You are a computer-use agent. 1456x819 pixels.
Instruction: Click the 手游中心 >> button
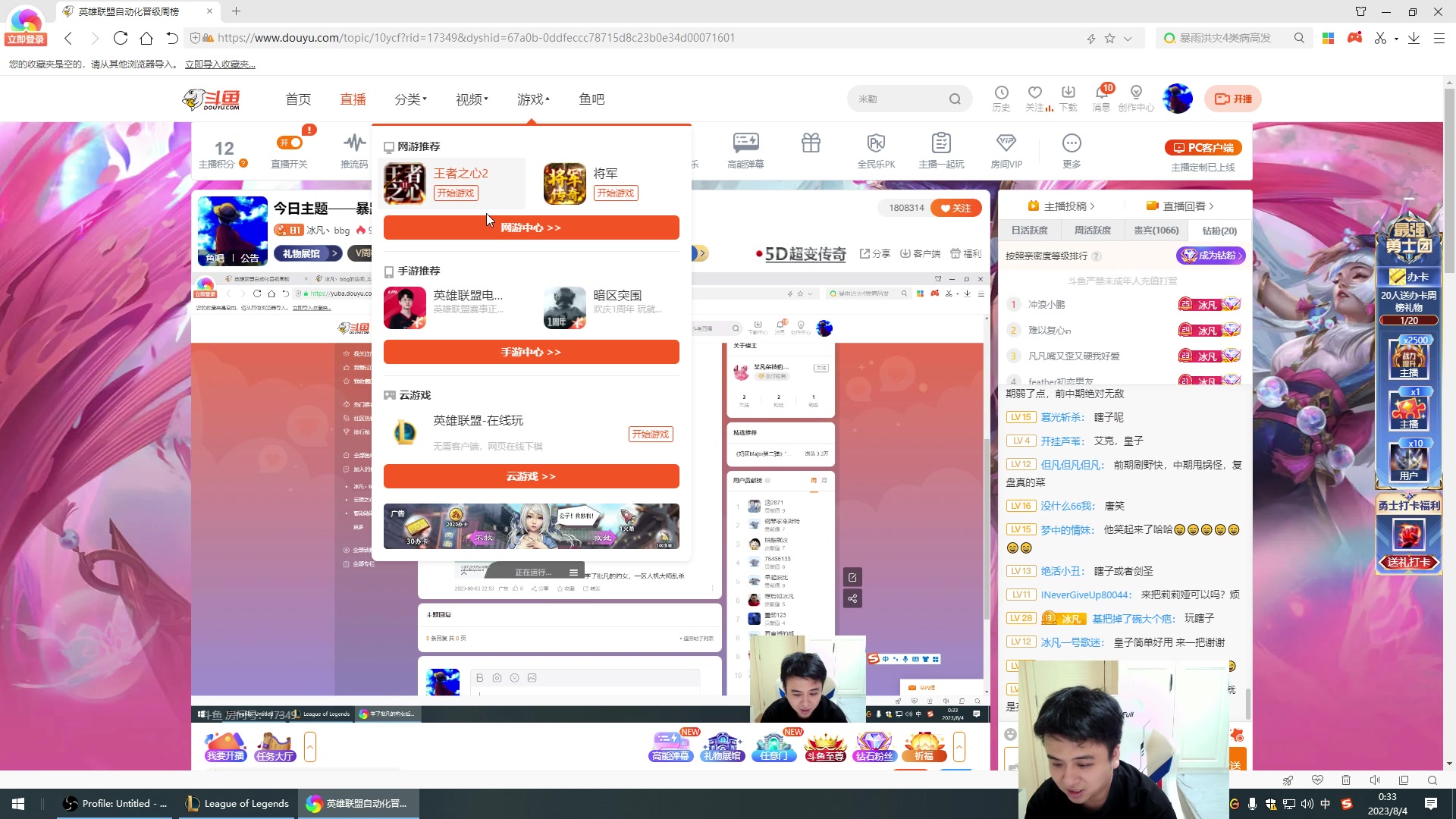531,352
